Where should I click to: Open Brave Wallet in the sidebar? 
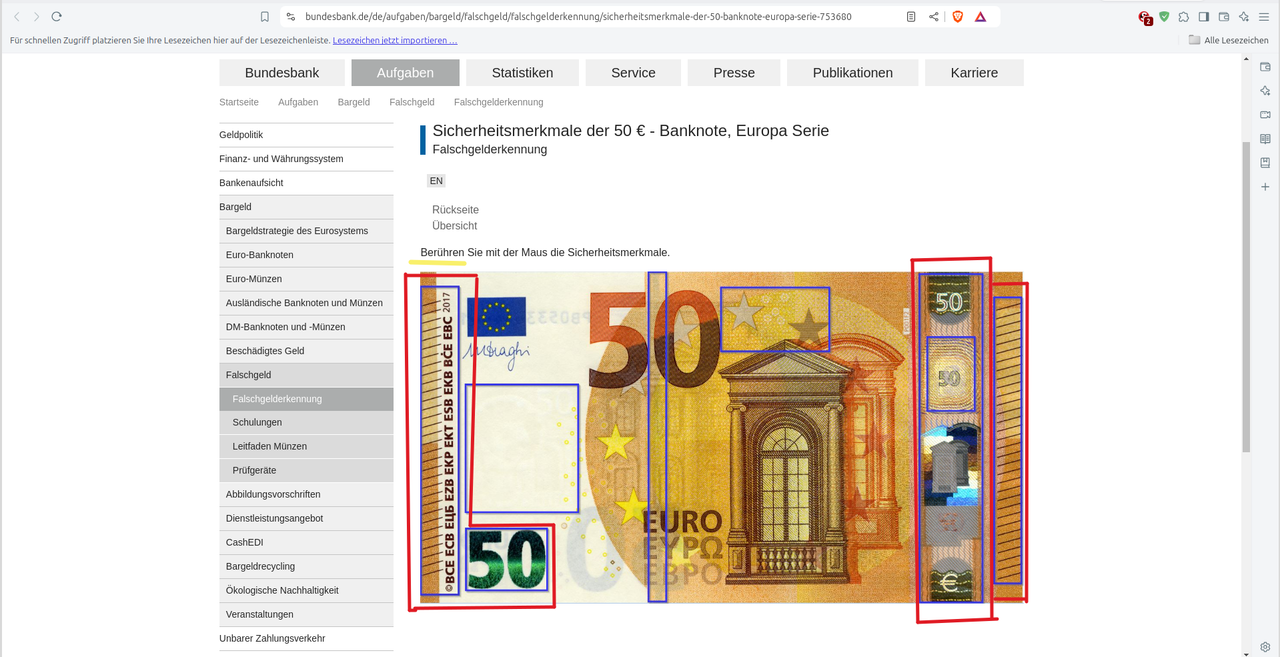(x=1265, y=67)
